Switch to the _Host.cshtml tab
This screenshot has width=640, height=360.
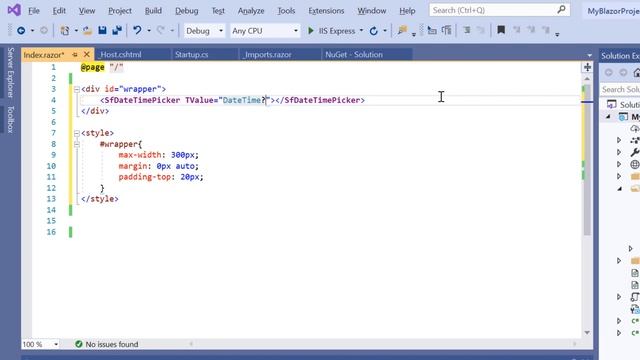click(133, 54)
